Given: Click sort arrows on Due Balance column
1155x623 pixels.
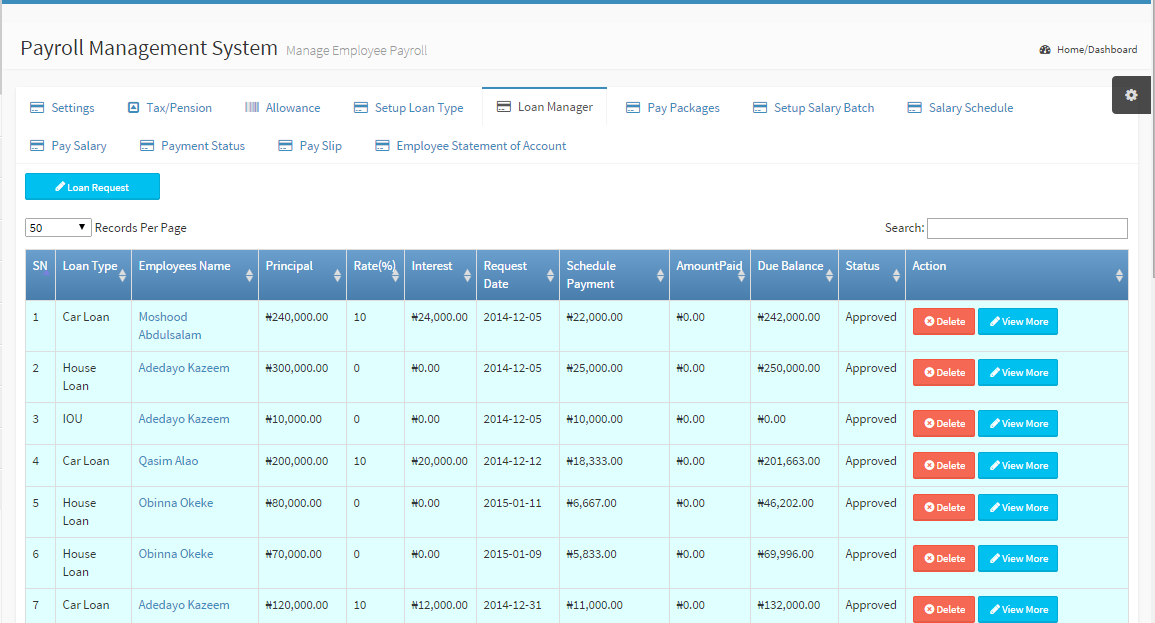Looking at the screenshot, I should (829, 275).
